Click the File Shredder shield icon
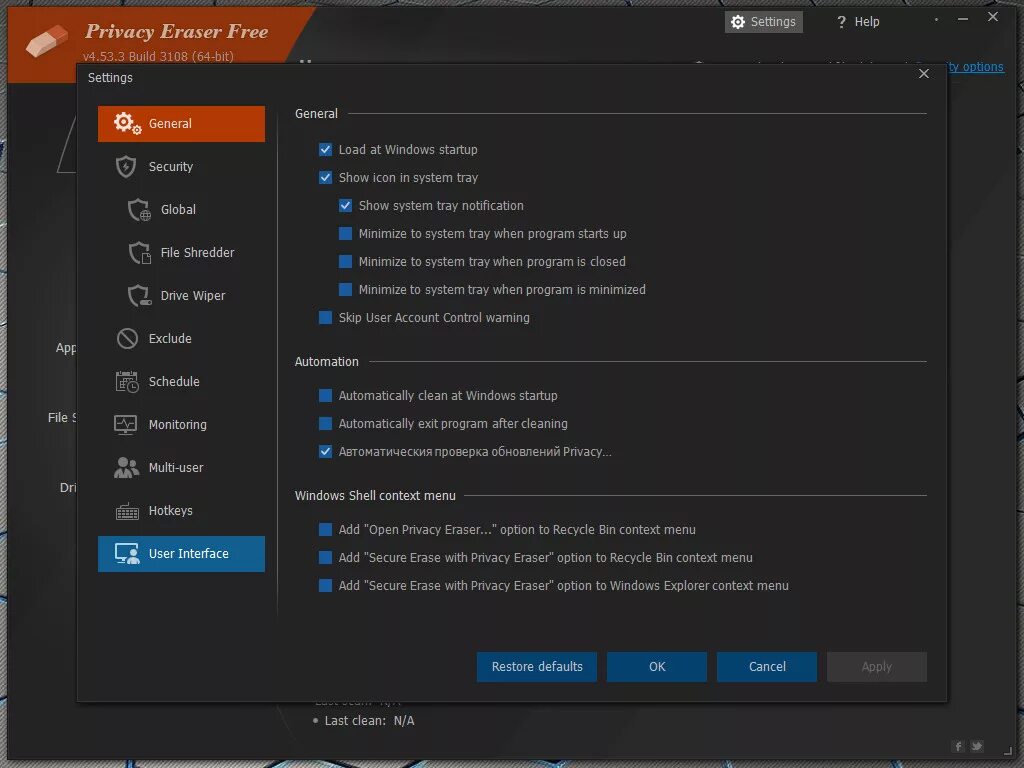Viewport: 1024px width, 768px height. 139,253
